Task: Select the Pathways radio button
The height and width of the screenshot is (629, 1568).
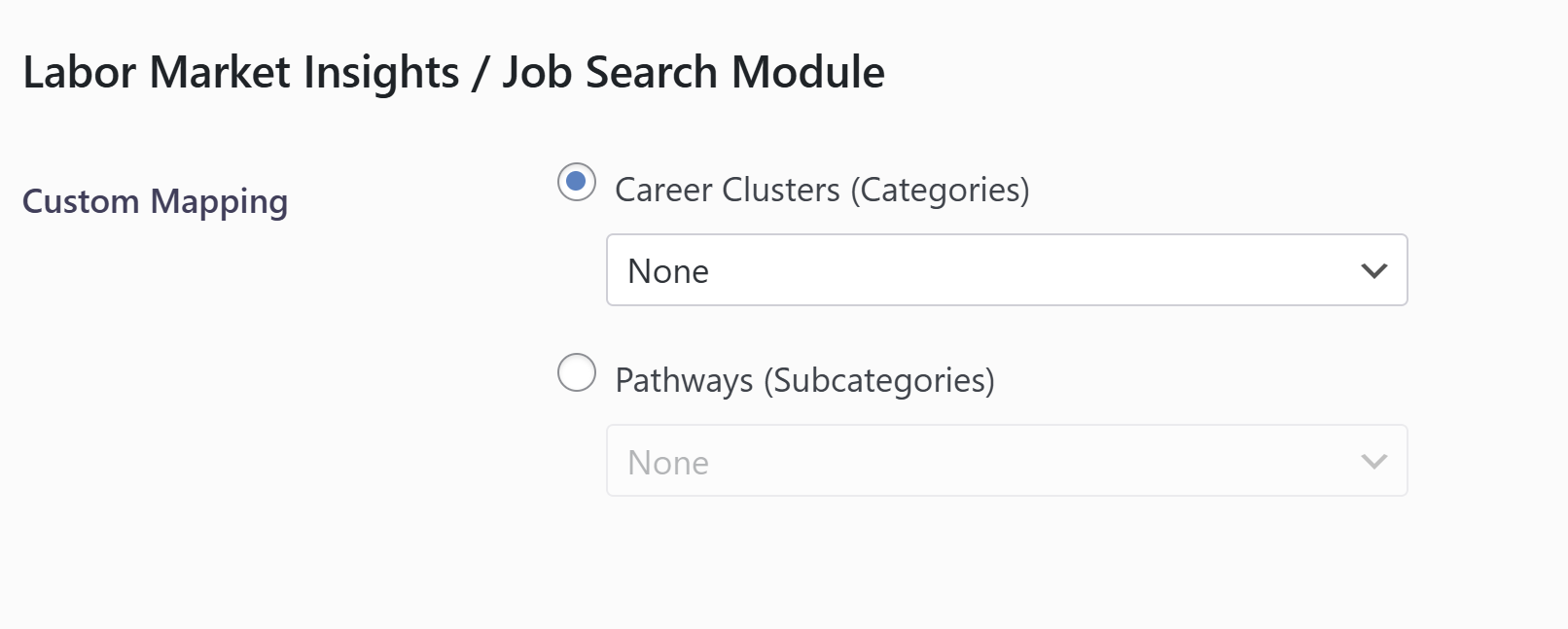Action: pos(577,372)
